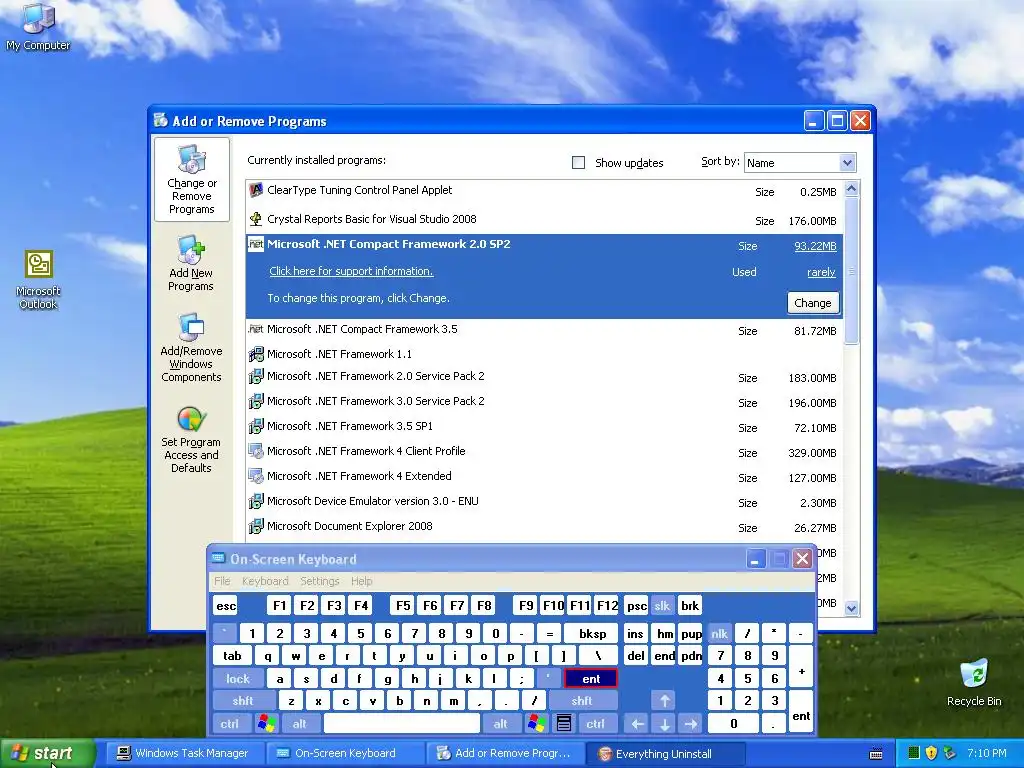Click the .NET Framework 4 Client Profile icon
The image size is (1024, 768).
256,451
